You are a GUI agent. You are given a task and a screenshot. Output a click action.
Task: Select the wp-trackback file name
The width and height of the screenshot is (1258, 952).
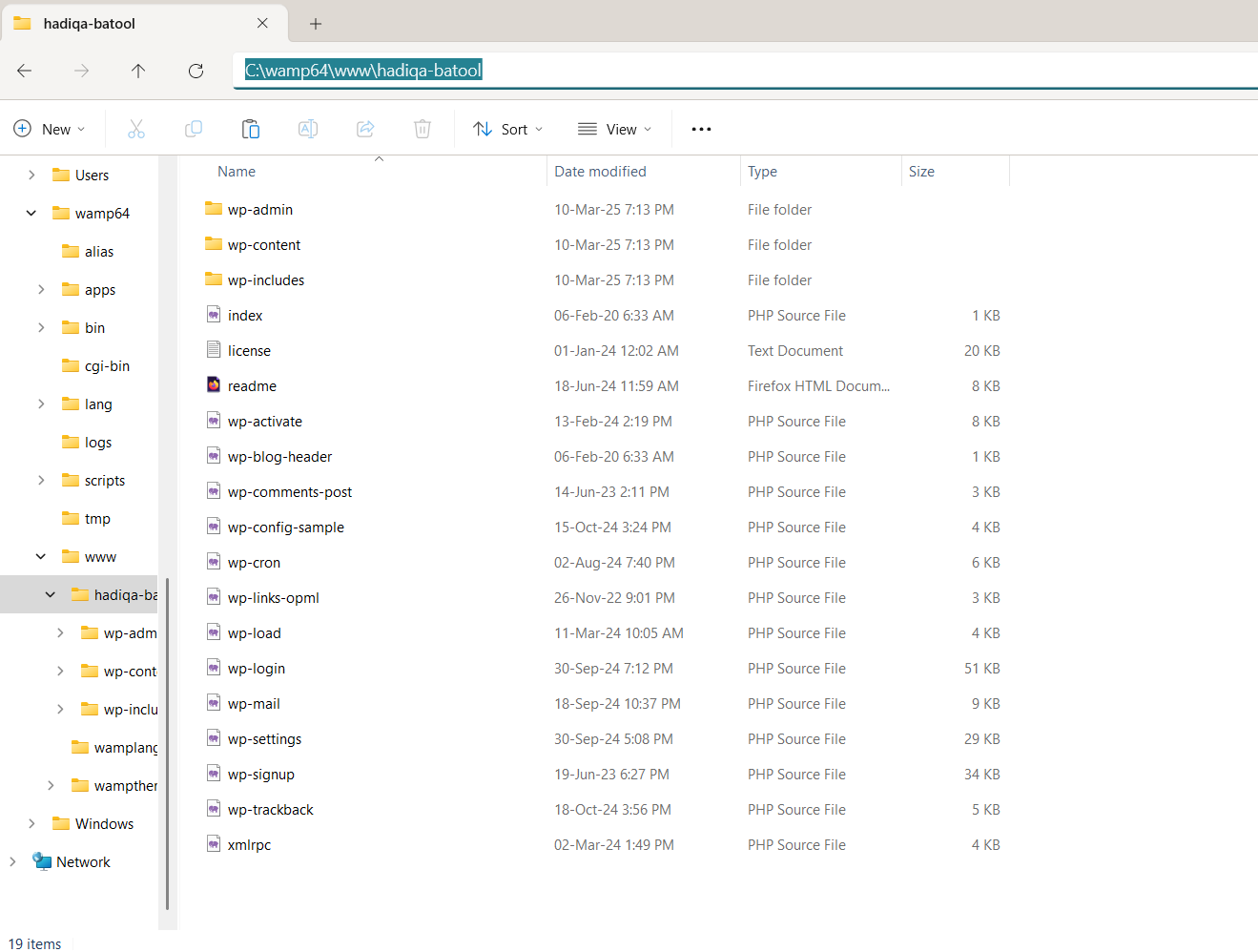[271, 809]
